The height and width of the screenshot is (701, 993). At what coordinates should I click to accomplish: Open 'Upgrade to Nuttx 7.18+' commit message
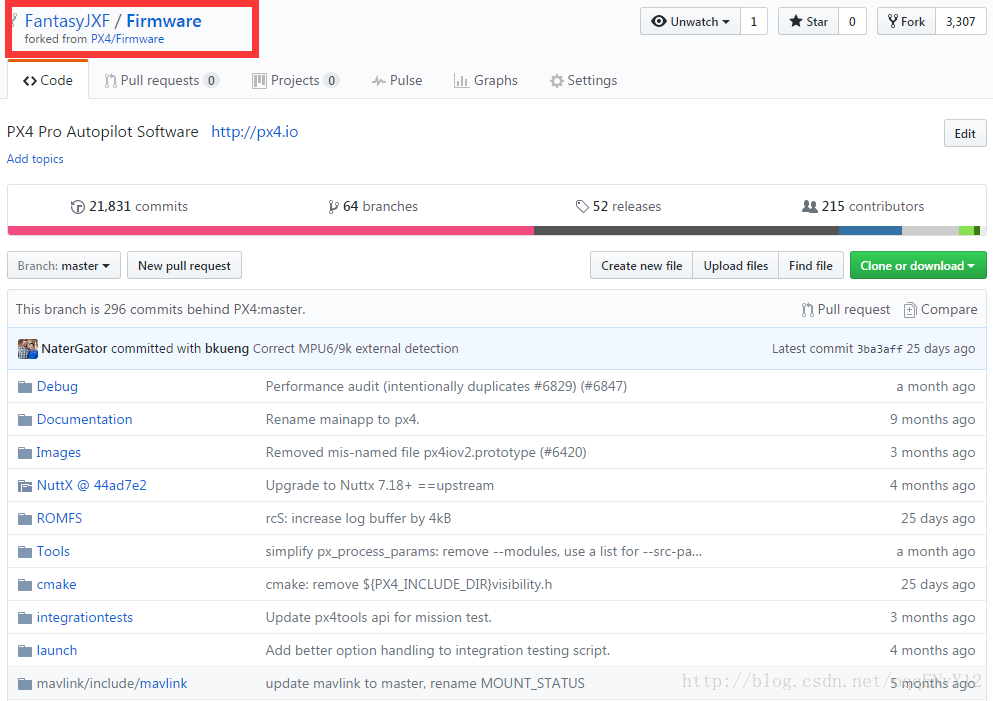point(379,485)
